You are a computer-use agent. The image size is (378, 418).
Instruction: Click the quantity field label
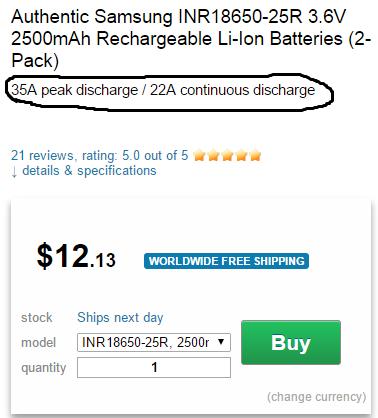click(44, 368)
